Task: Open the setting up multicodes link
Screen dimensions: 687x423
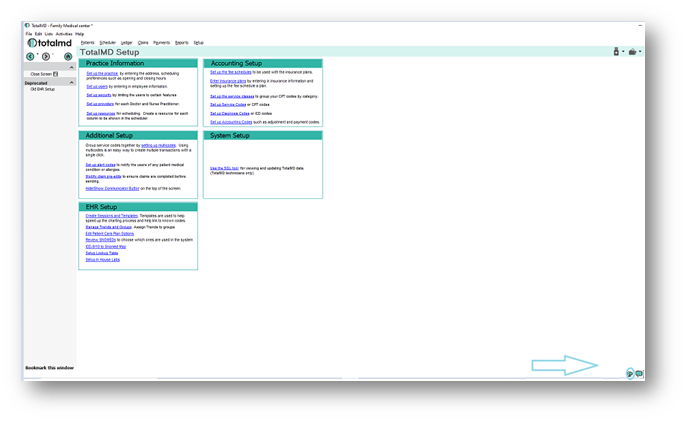Action: [x=158, y=145]
